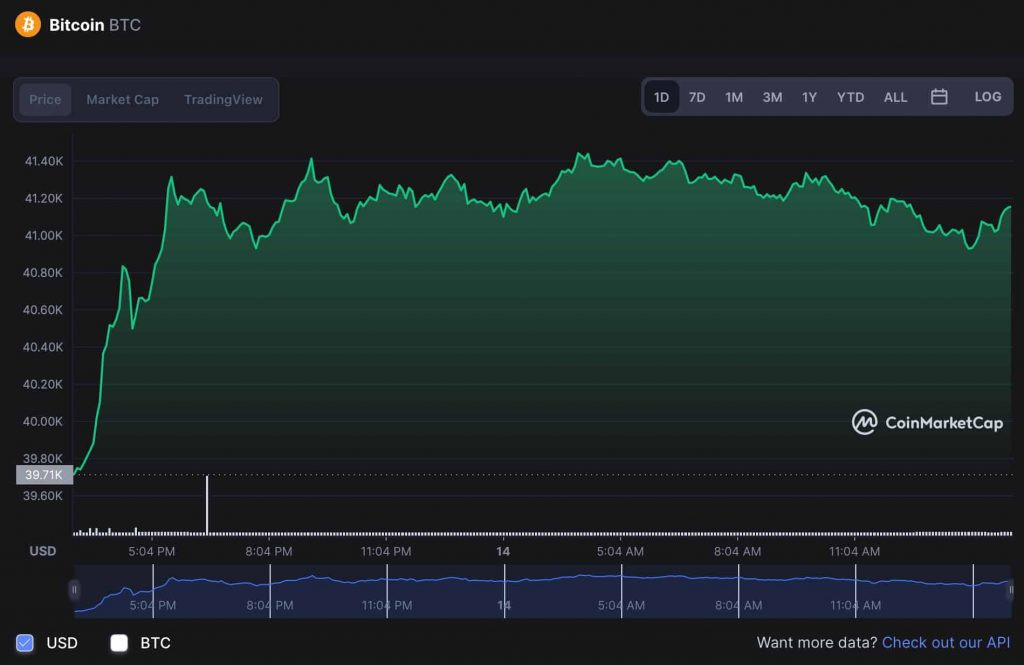Check the BTC currency checkbox
The width and height of the screenshot is (1024, 665).
coord(119,643)
